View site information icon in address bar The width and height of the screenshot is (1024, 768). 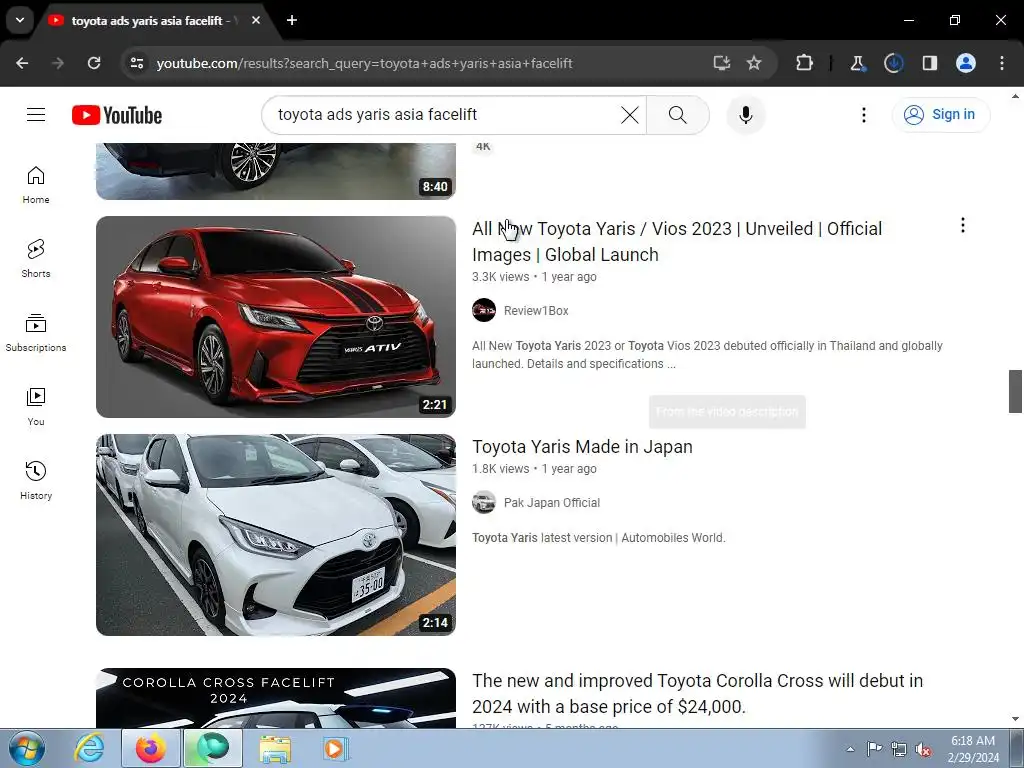click(137, 63)
